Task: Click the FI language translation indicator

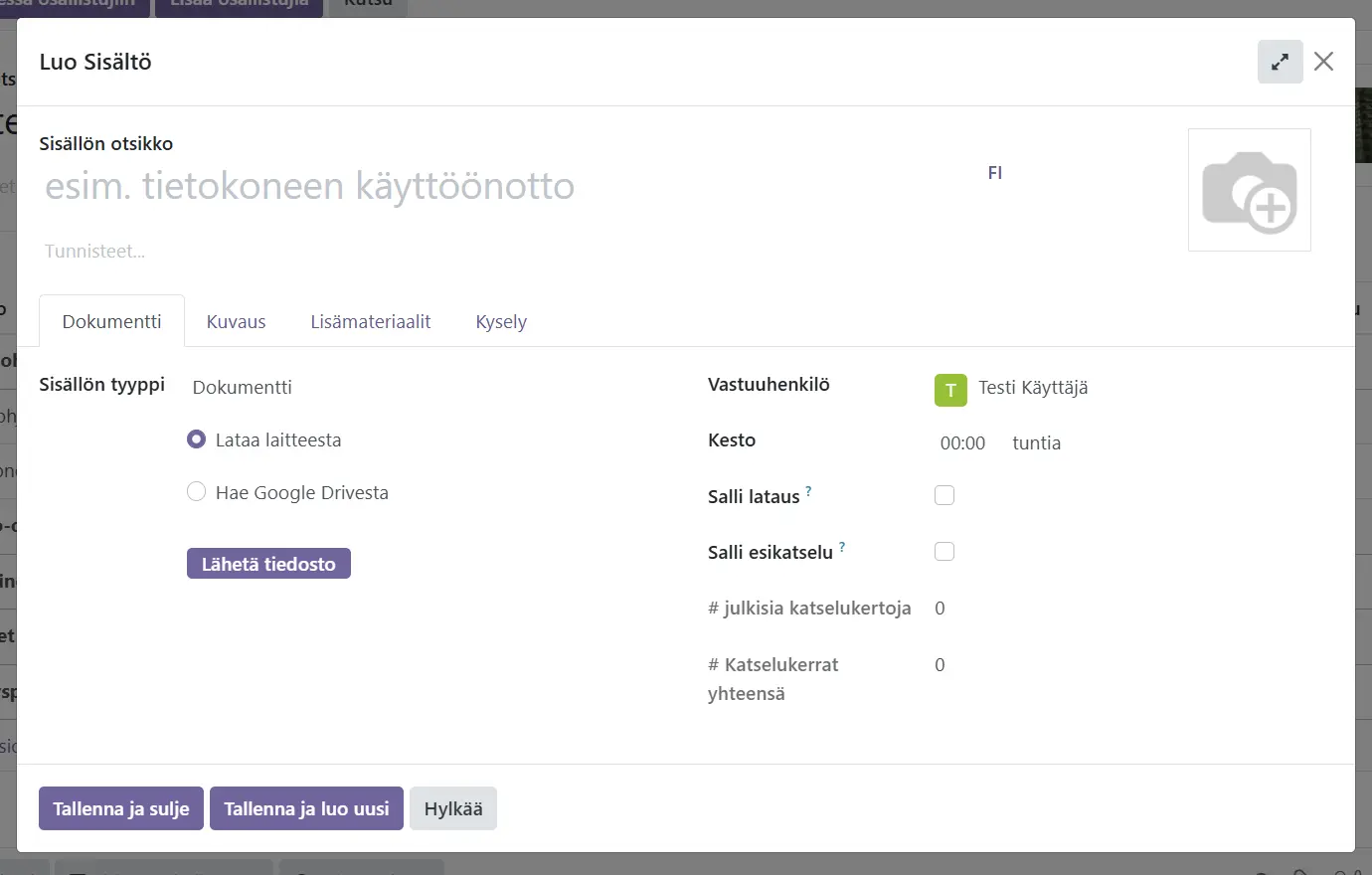Action: pos(994,173)
